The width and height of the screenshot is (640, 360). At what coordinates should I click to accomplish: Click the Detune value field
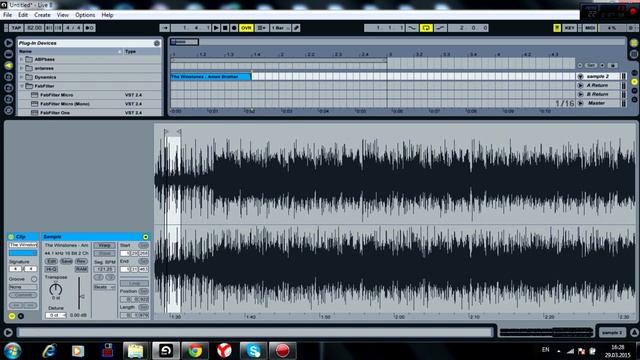pos(56,316)
